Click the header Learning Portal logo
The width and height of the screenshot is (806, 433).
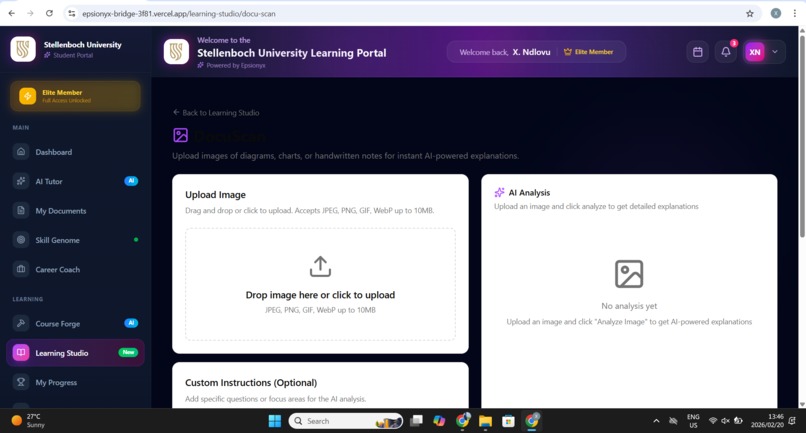(x=176, y=52)
